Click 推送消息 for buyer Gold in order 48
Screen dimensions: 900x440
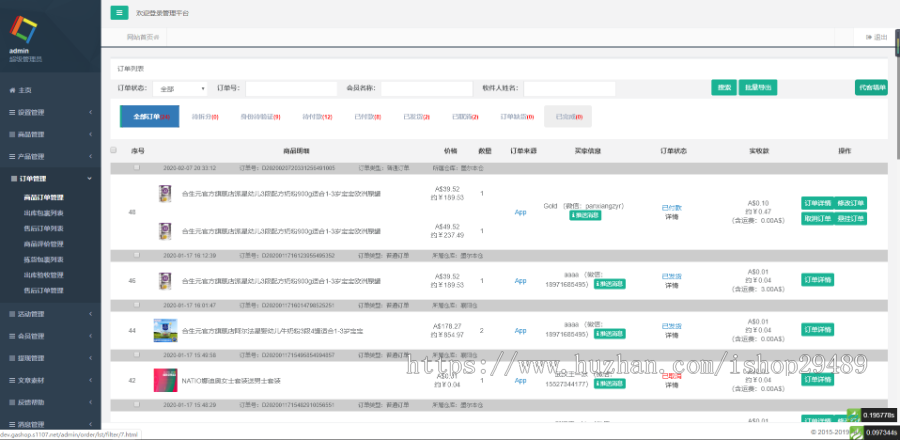click(585, 216)
